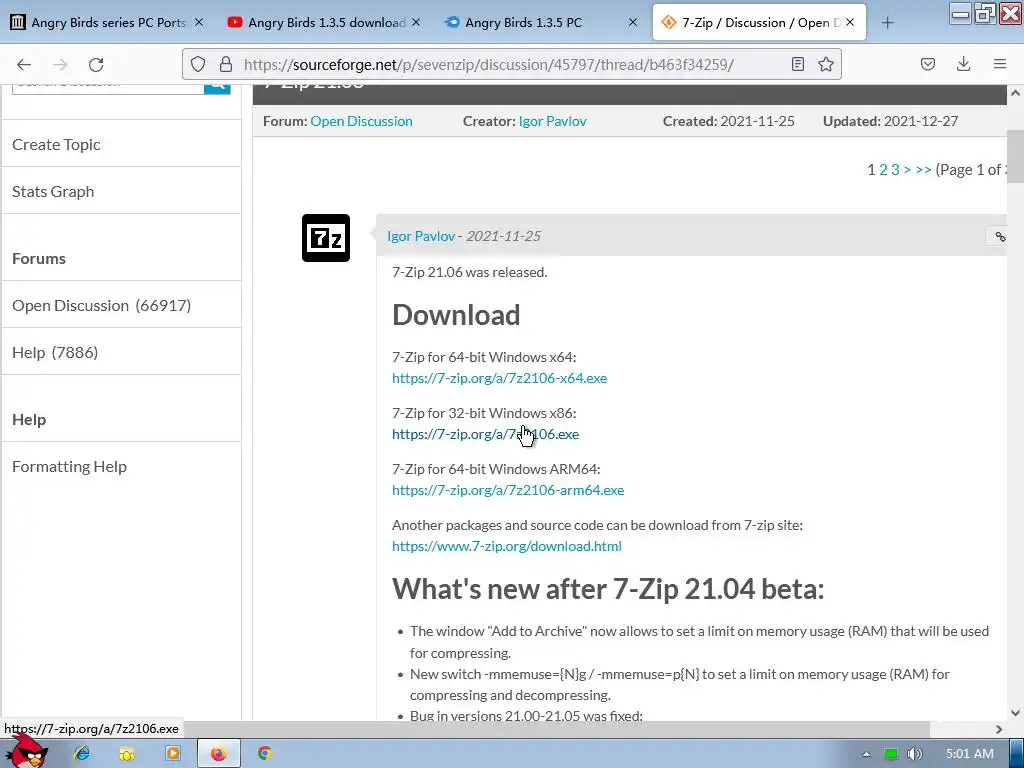Click text "7-Zip 21.06 was released."
1024x768 pixels.
tap(470, 272)
